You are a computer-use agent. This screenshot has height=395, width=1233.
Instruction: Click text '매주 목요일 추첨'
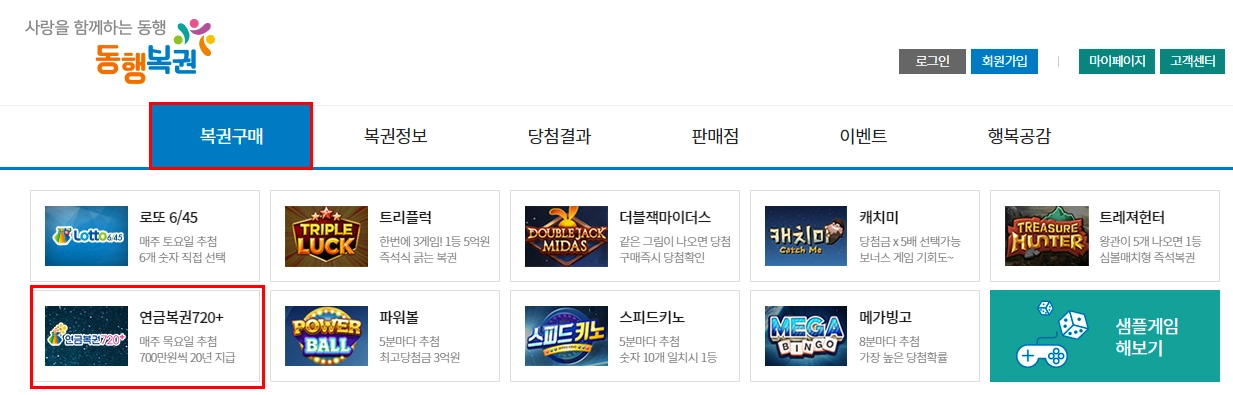178,341
